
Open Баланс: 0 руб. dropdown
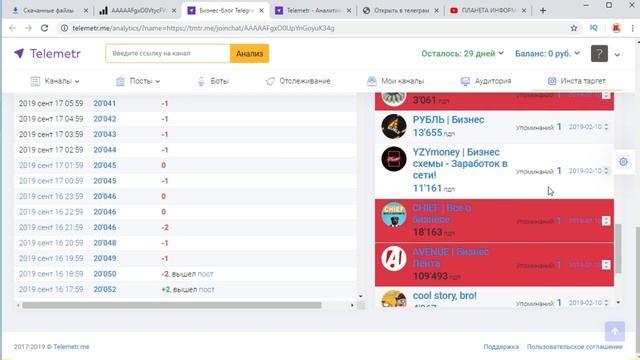(x=547, y=53)
